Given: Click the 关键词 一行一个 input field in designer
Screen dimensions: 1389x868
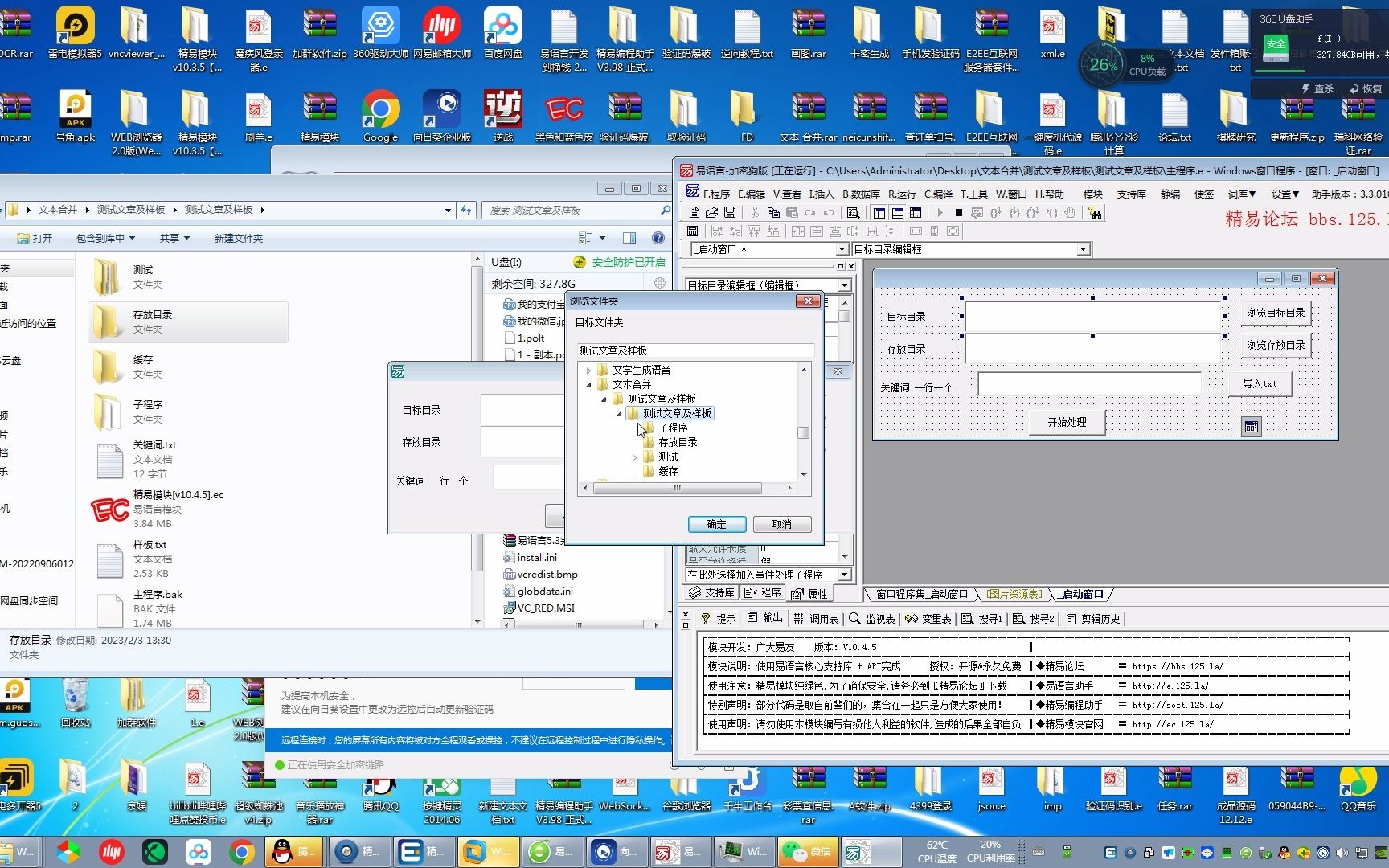Looking at the screenshot, I should 1090,385.
